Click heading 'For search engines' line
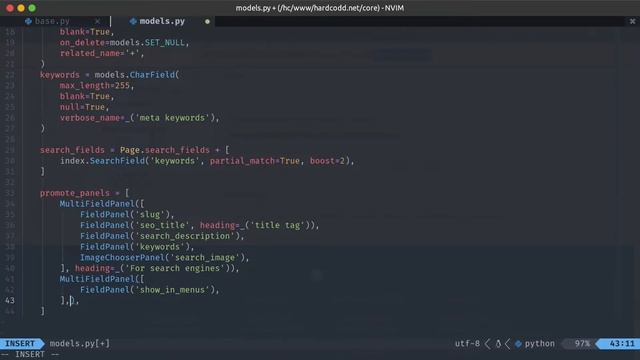The height and width of the screenshot is (360, 640). click(x=149, y=268)
